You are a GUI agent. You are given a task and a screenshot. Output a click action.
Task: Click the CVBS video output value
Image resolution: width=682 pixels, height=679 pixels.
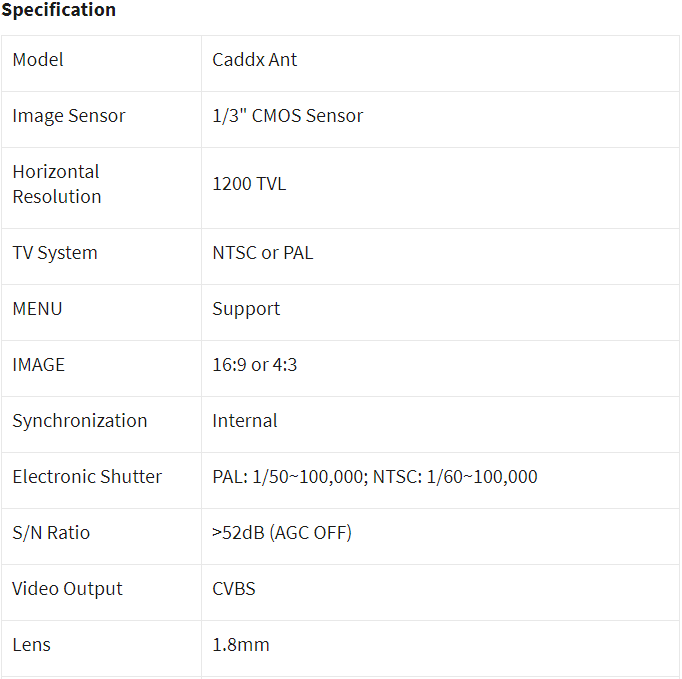click(234, 589)
